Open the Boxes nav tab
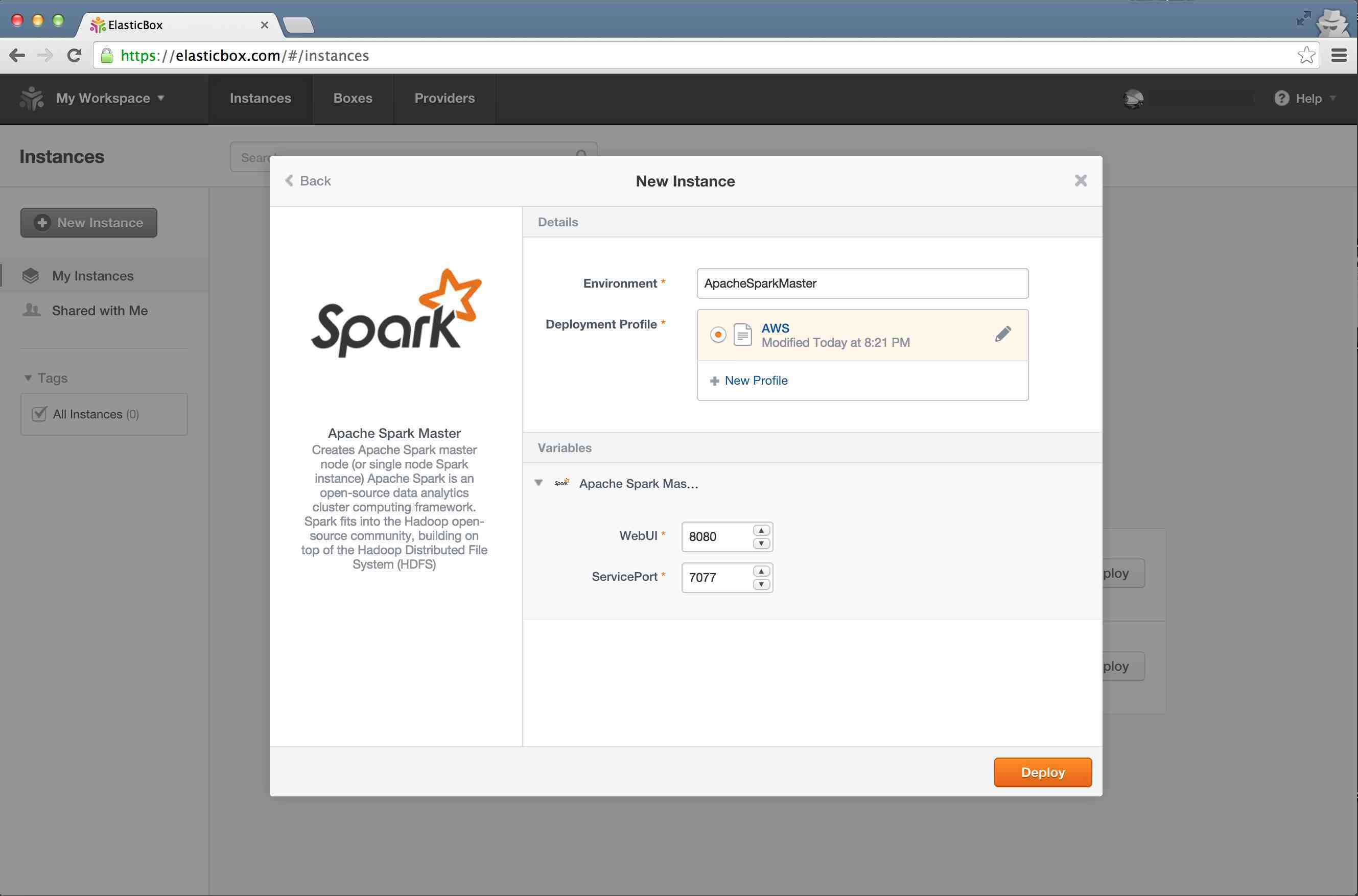Image resolution: width=1358 pixels, height=896 pixels. tap(353, 98)
